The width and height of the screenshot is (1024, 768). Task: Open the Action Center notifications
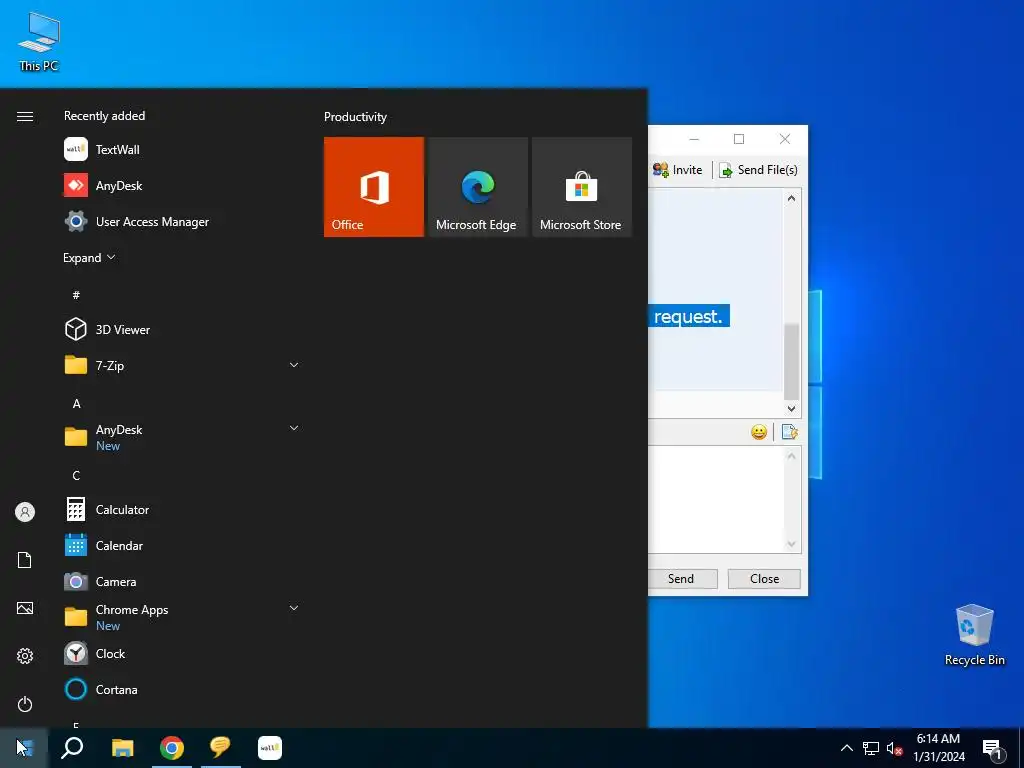coord(993,749)
